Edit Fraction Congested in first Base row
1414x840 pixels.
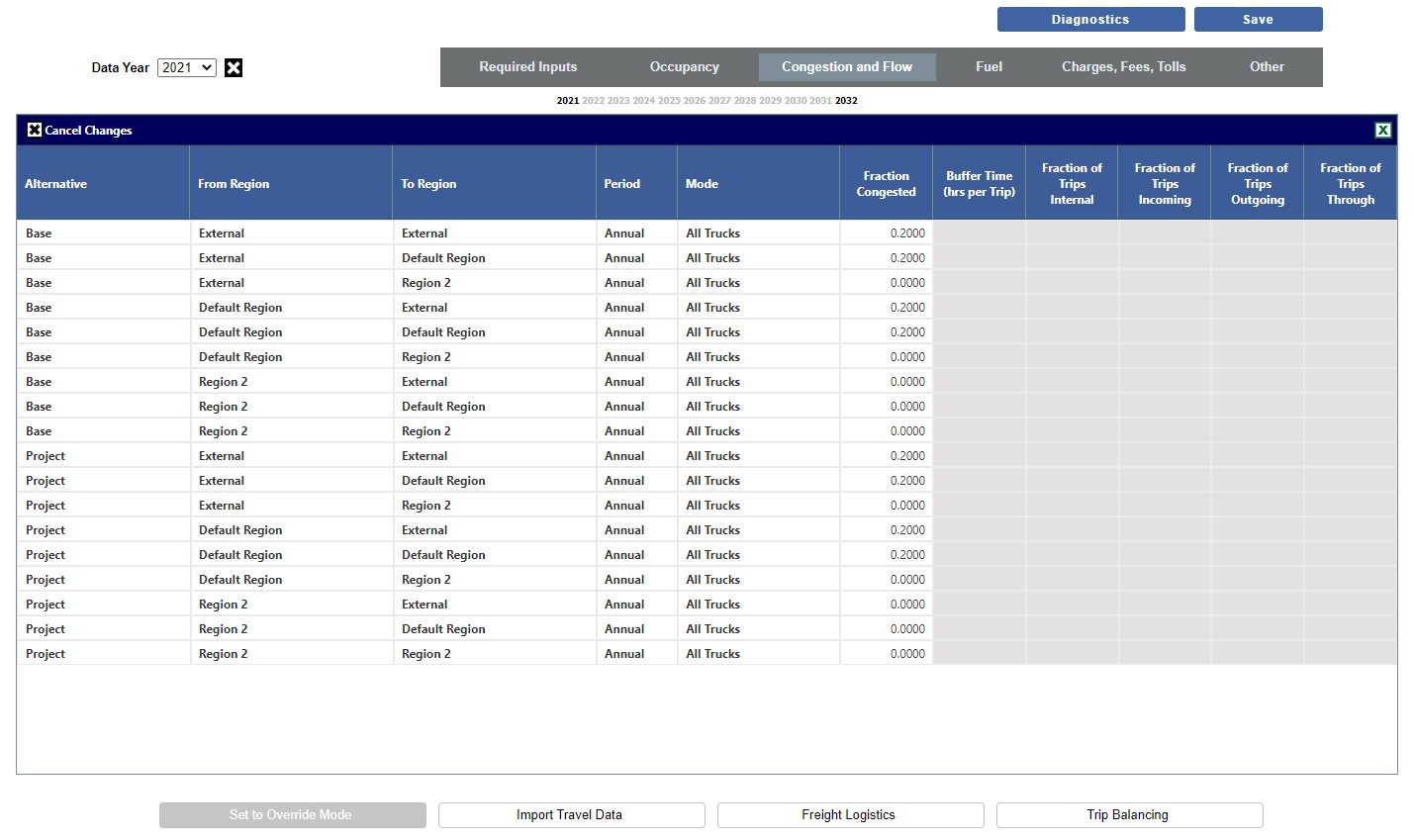coord(888,233)
